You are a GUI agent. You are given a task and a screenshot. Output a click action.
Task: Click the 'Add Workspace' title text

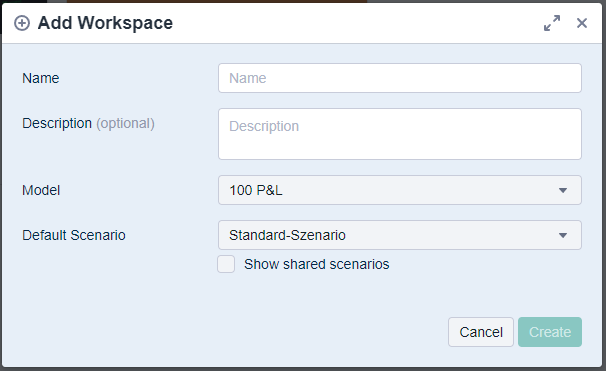pos(105,23)
